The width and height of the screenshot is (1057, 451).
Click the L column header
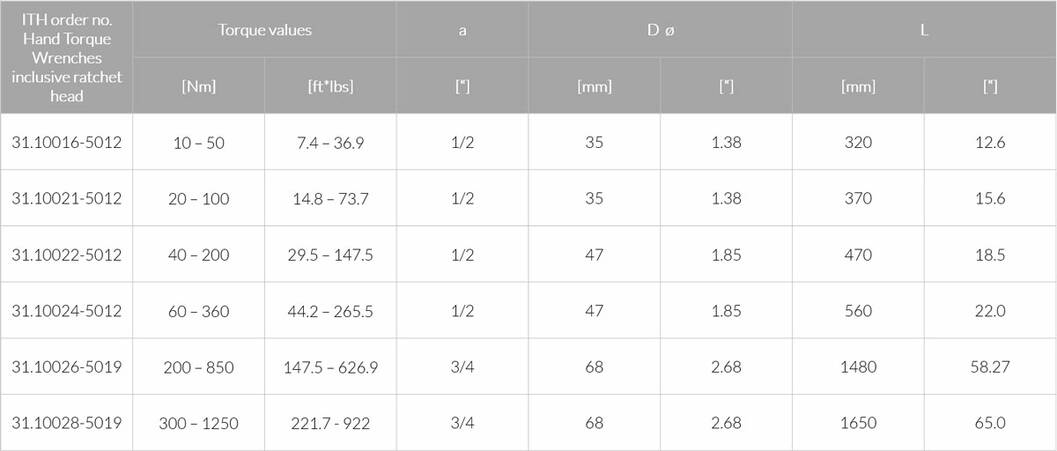click(924, 30)
